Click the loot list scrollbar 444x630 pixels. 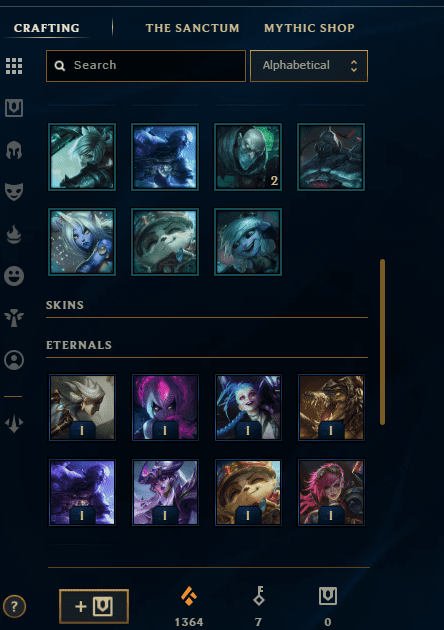pos(382,342)
